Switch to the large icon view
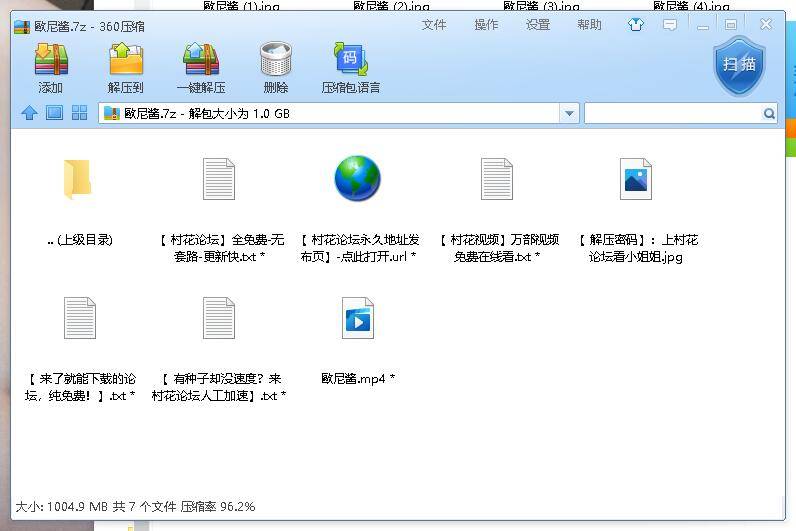Screen dimensions: 796x531 [55, 114]
